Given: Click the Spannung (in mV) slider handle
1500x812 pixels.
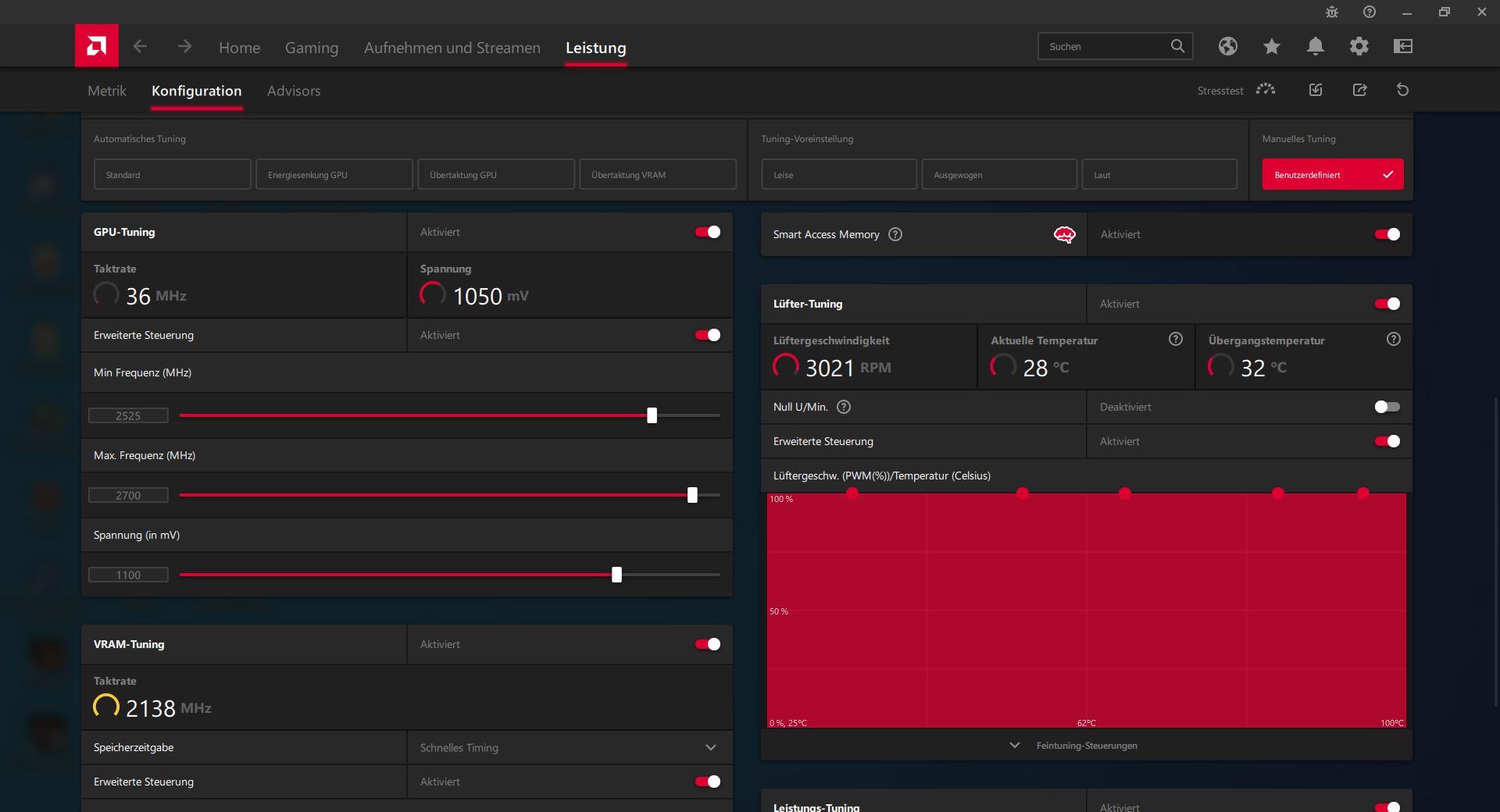Looking at the screenshot, I should click(x=617, y=575).
